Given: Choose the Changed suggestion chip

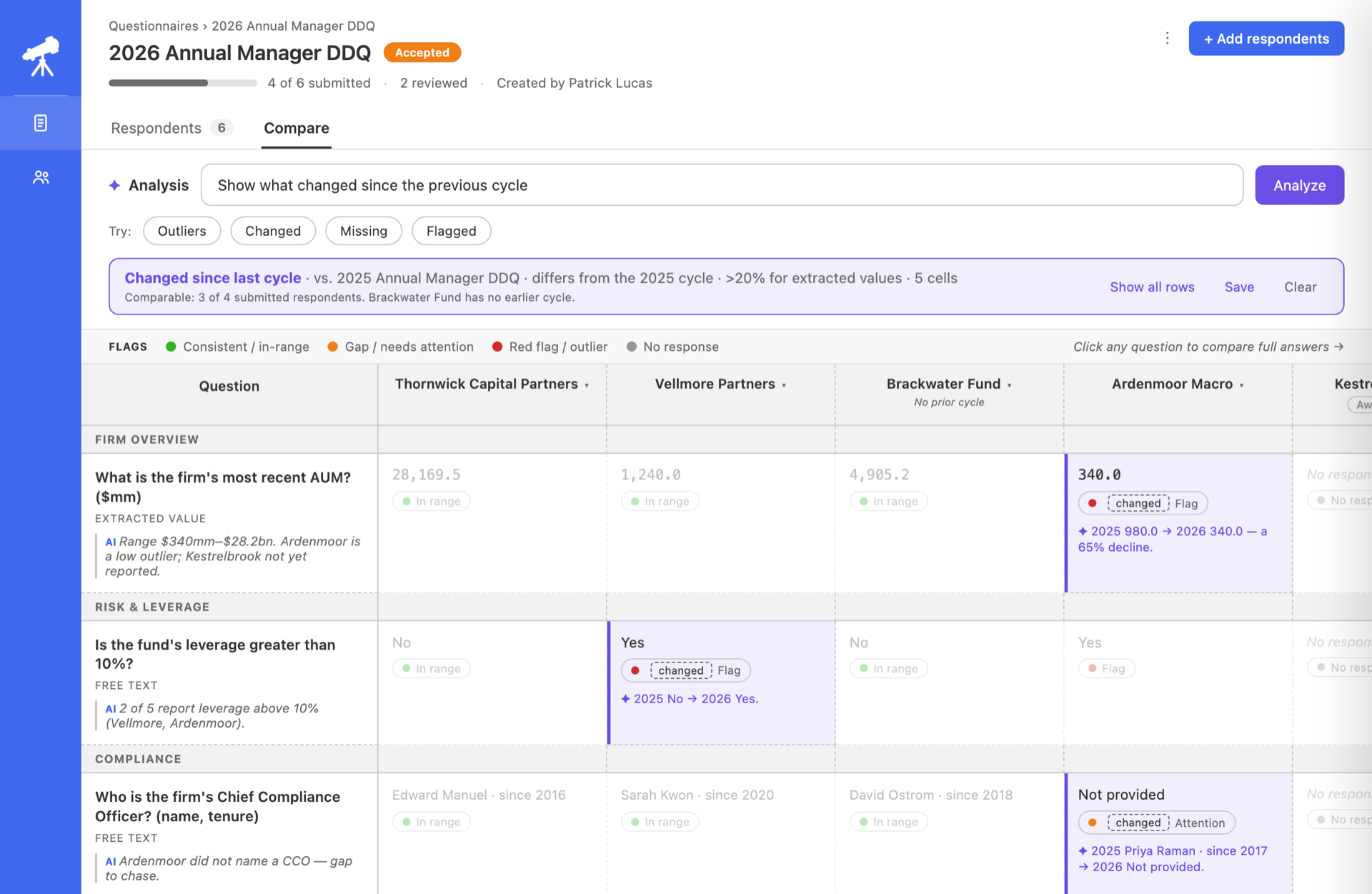Looking at the screenshot, I should [x=273, y=231].
